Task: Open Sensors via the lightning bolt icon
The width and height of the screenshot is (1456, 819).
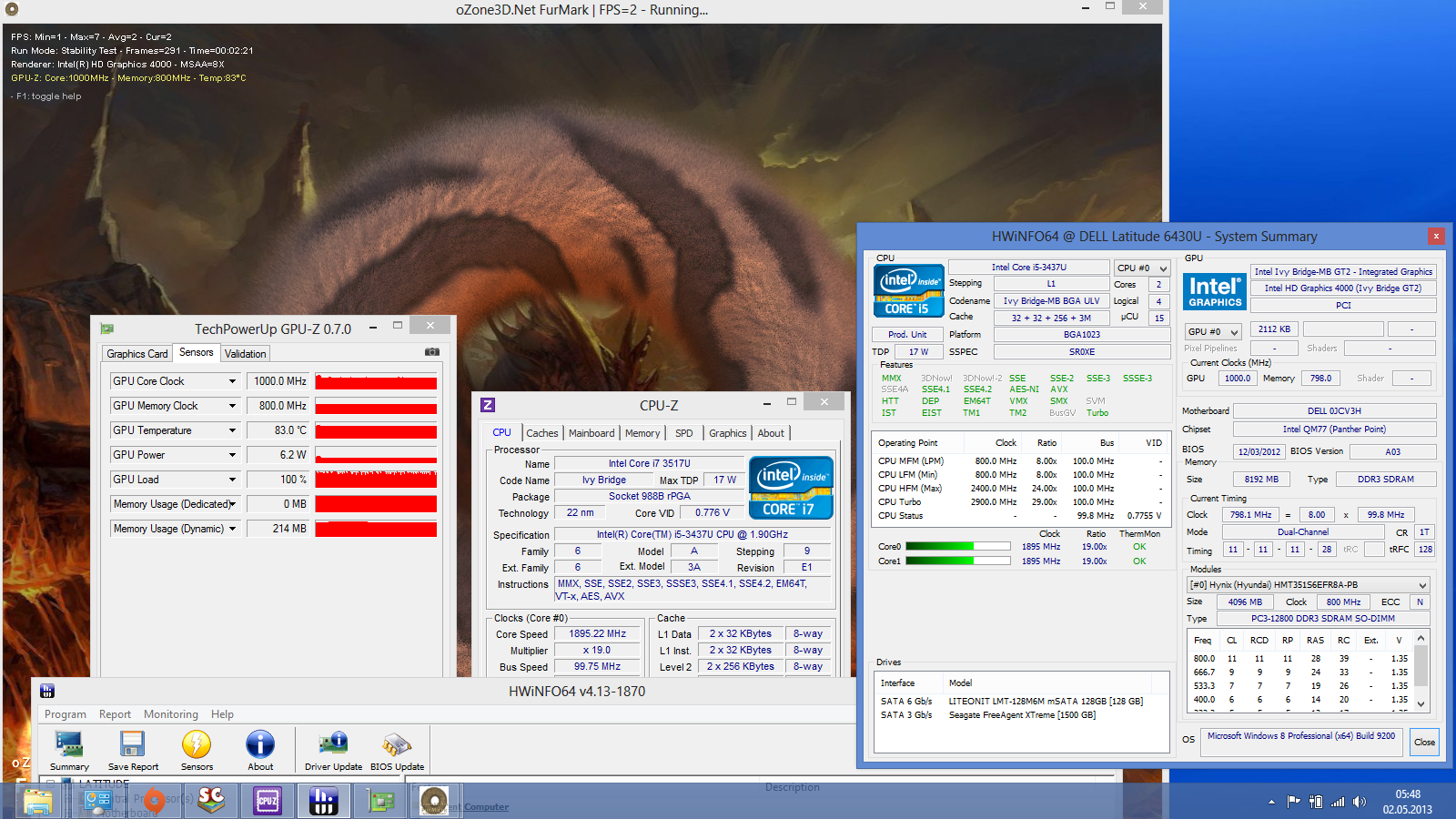Action: point(197,745)
